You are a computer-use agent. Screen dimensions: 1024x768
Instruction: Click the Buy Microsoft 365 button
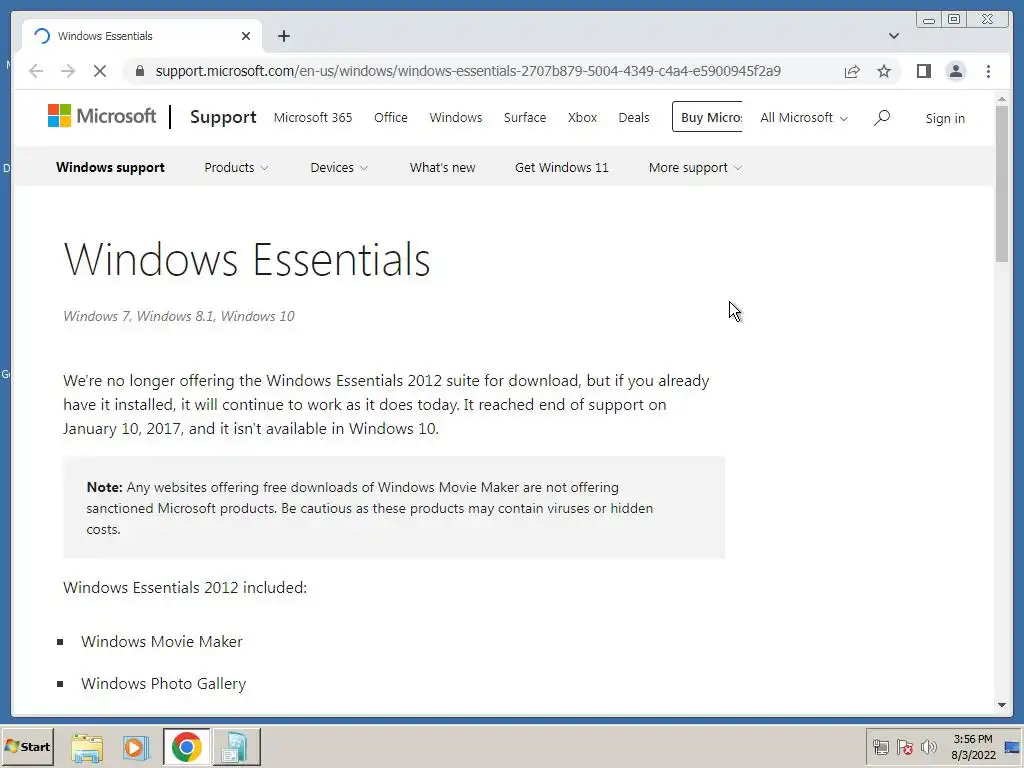click(x=707, y=118)
